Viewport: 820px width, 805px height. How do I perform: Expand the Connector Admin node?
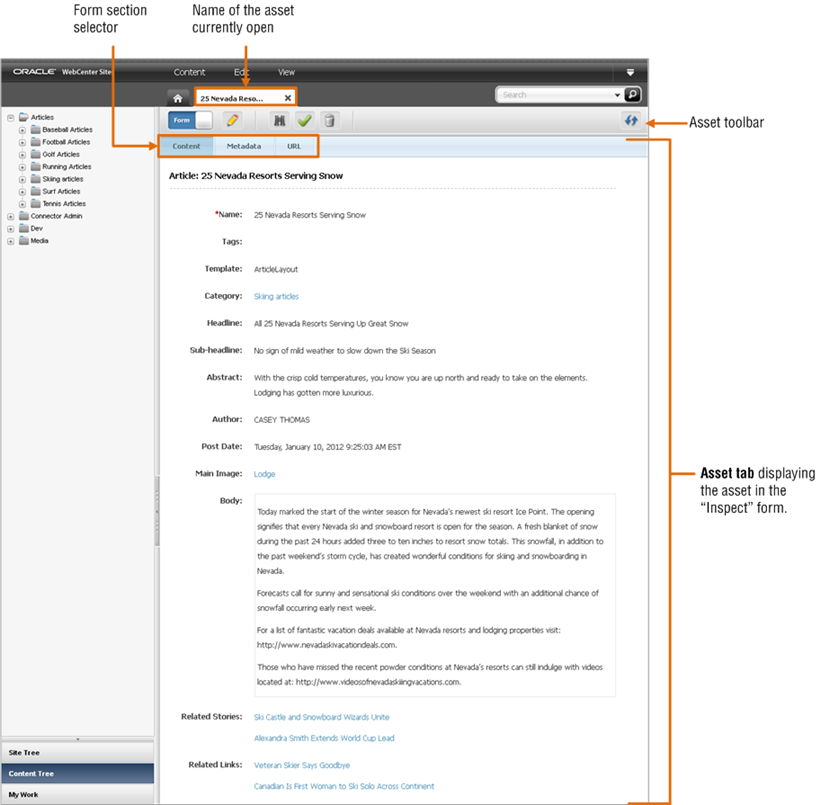[x=10, y=217]
